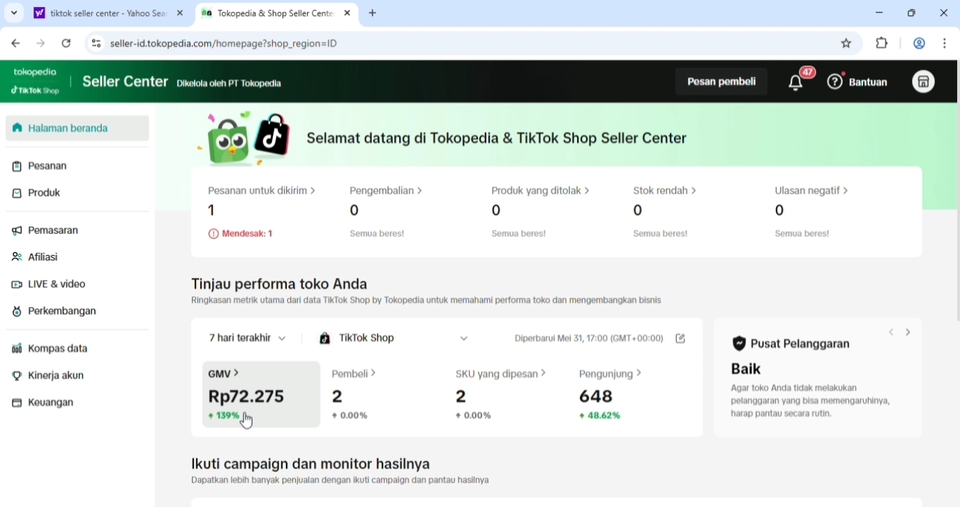The height and width of the screenshot is (507, 960).
Task: Click the Tokopedia TikTok Shop logo
Action: tap(35, 81)
